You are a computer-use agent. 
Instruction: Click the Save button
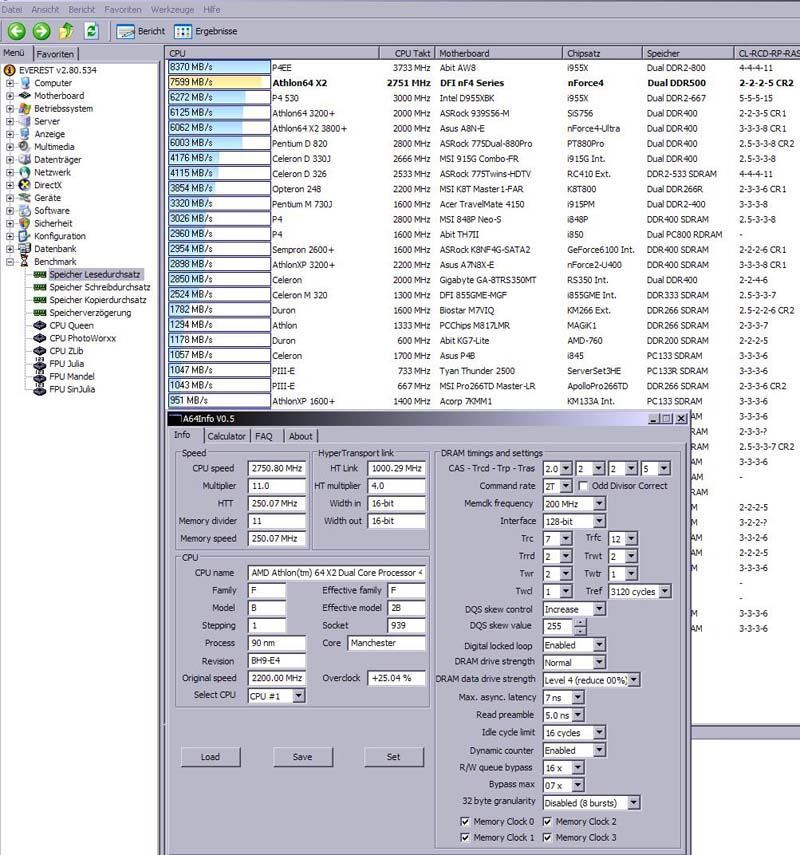pos(302,757)
